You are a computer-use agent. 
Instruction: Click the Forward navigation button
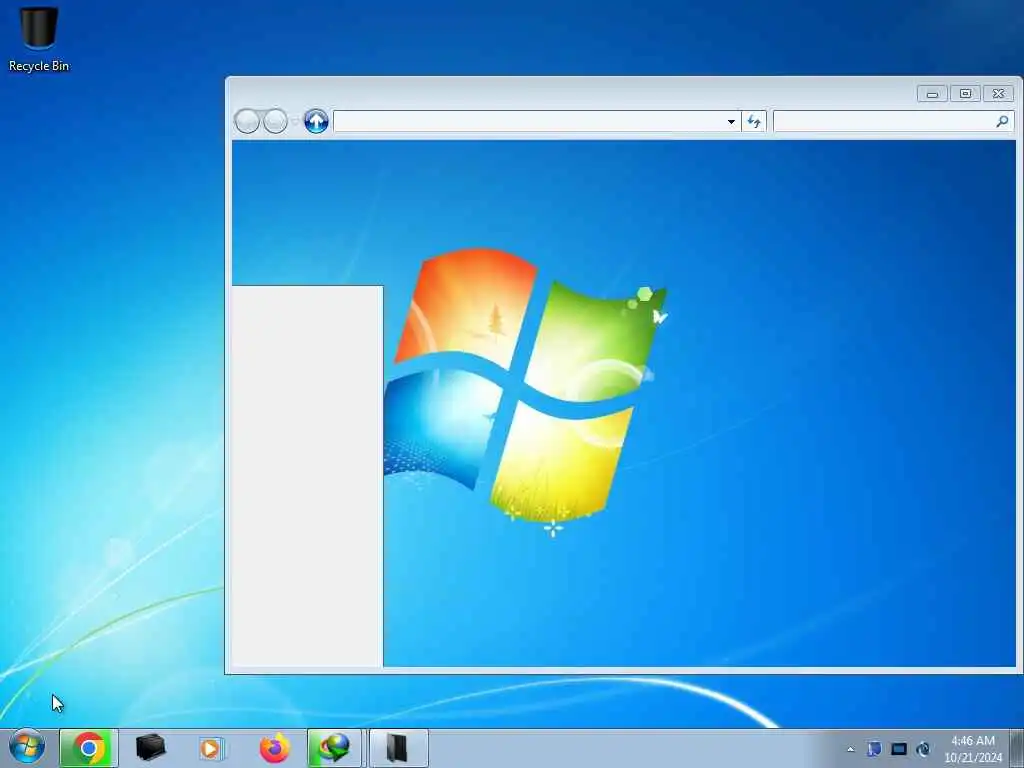coord(275,121)
